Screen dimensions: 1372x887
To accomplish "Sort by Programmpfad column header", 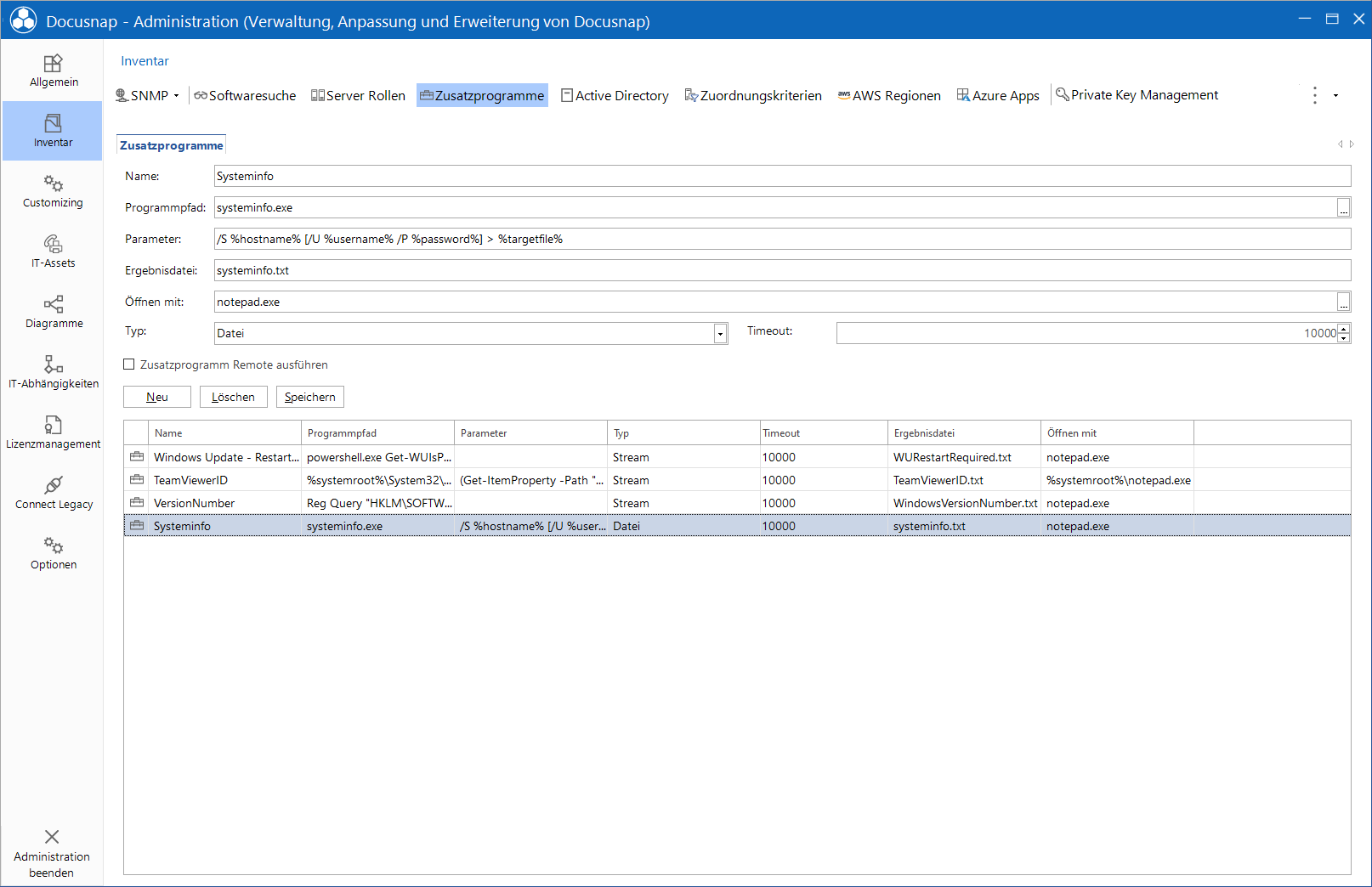I will (378, 433).
